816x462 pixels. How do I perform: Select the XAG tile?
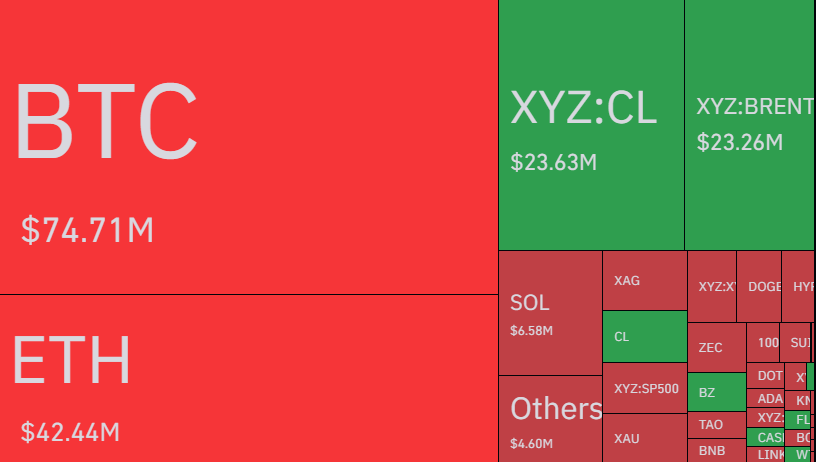[644, 281]
